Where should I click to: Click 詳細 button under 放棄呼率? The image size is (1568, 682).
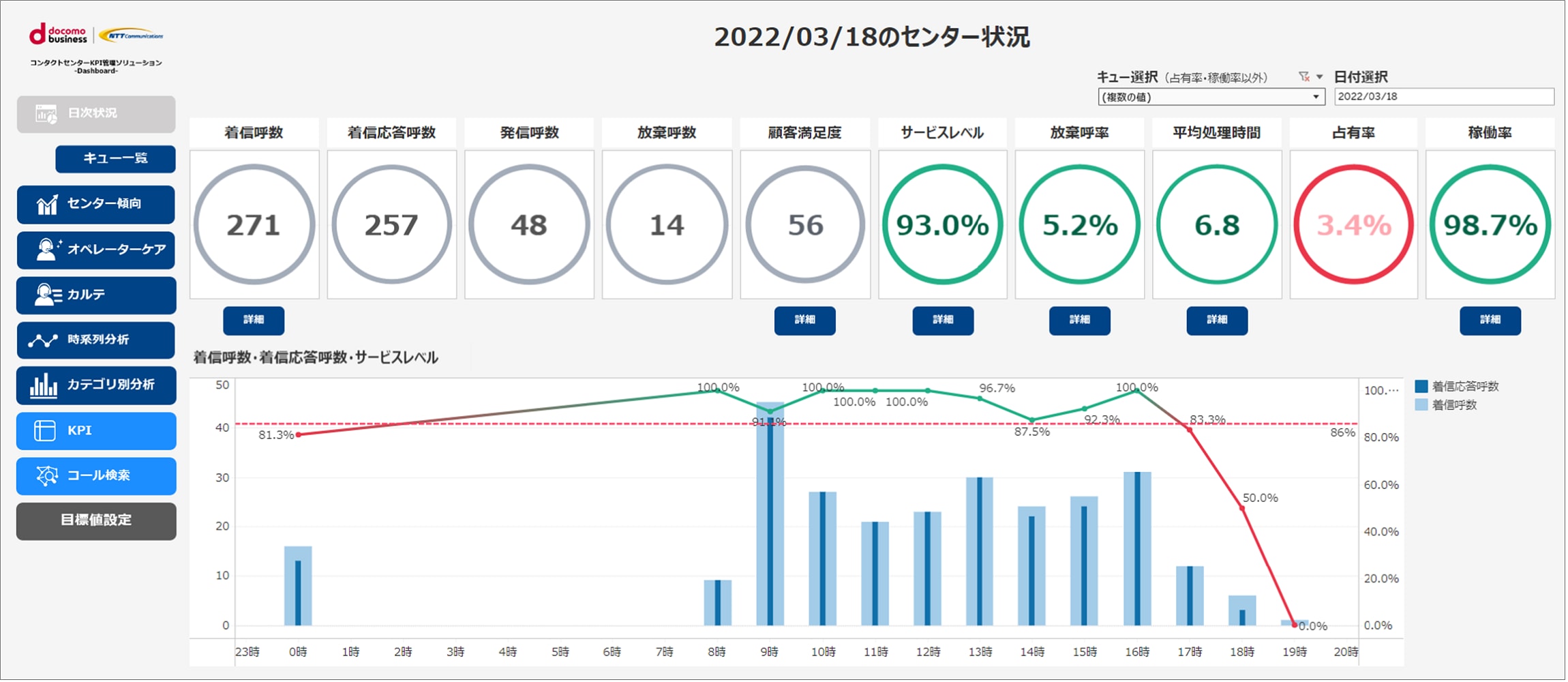coord(1080,321)
